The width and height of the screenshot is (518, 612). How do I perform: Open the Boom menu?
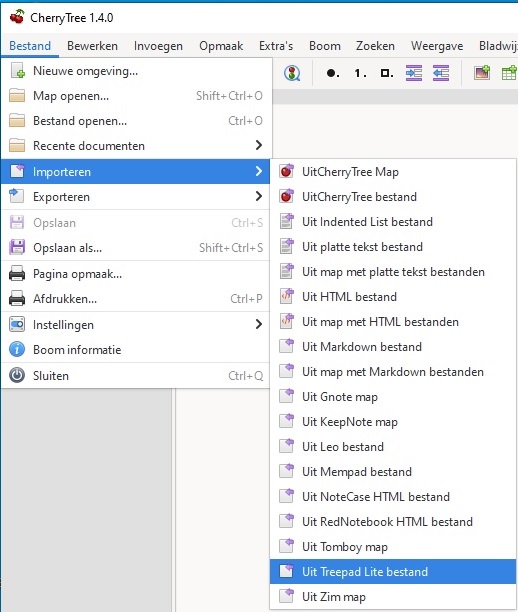tap(325, 46)
